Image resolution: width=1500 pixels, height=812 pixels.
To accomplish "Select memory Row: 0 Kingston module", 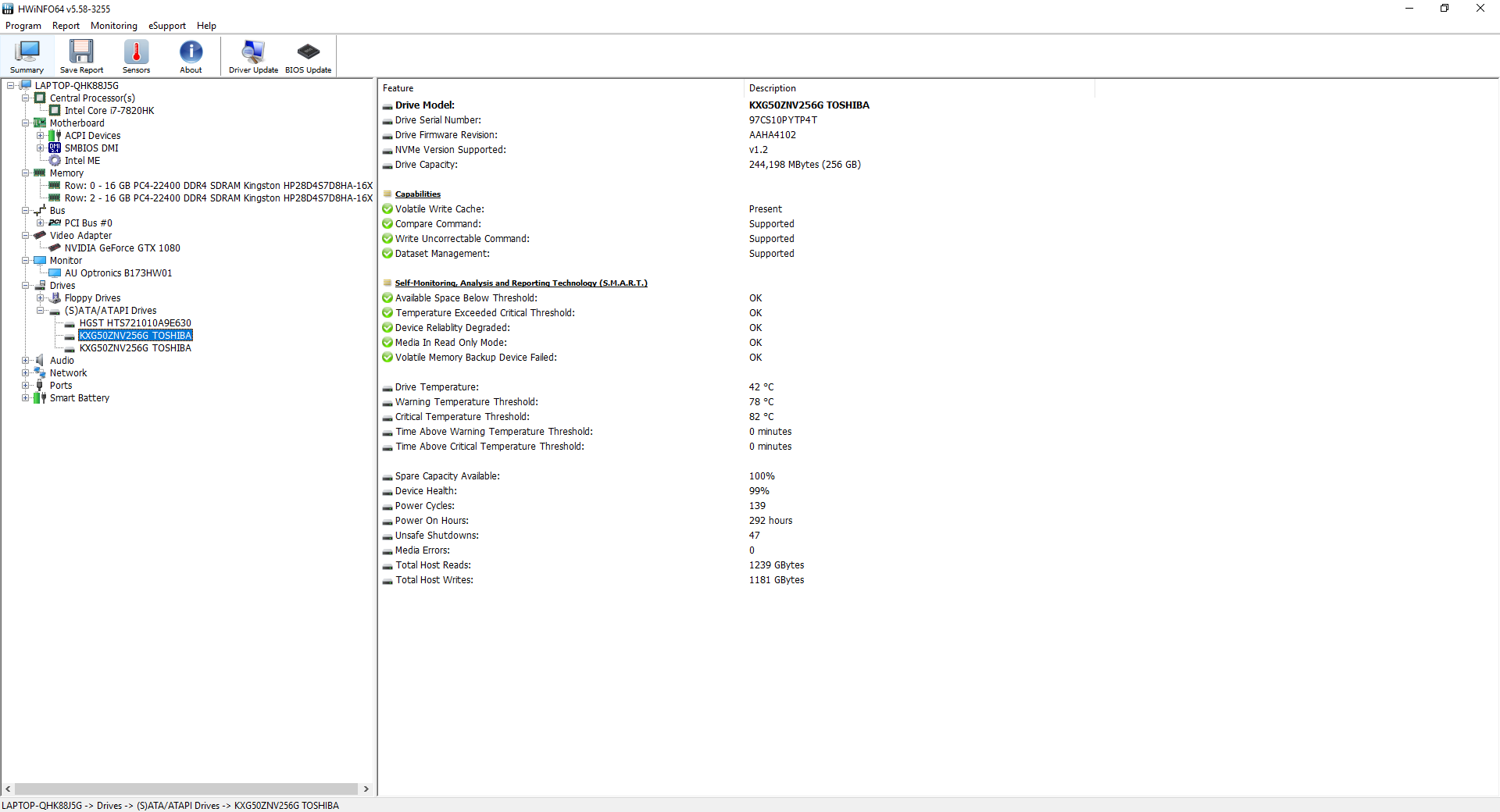I will tap(219, 186).
